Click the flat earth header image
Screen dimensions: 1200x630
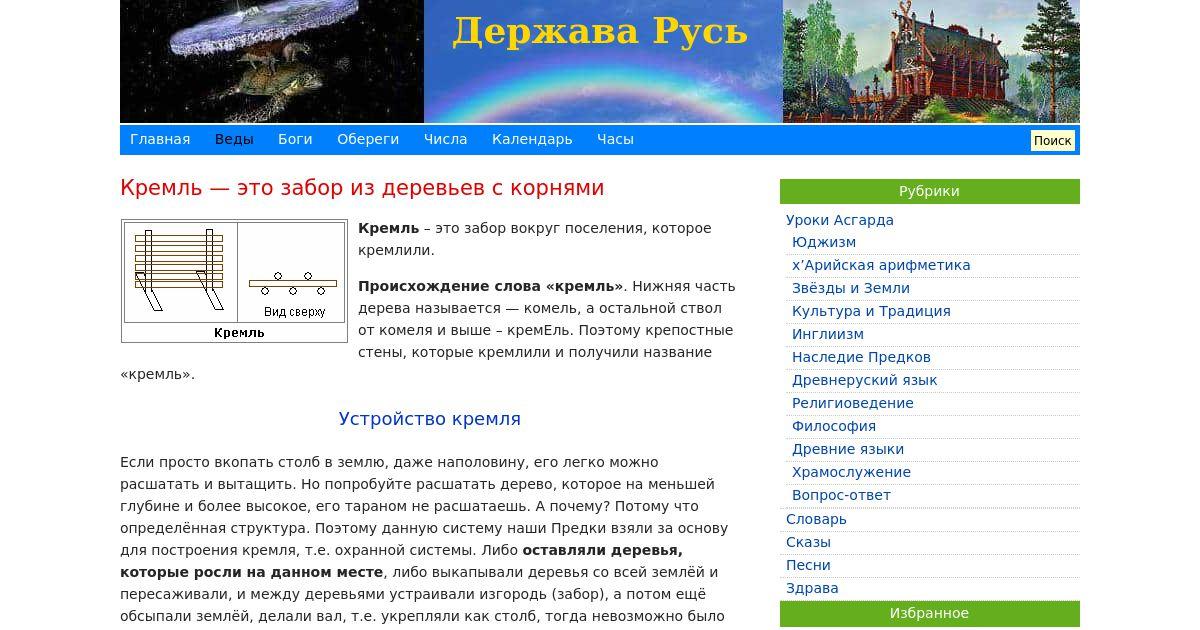click(x=272, y=61)
